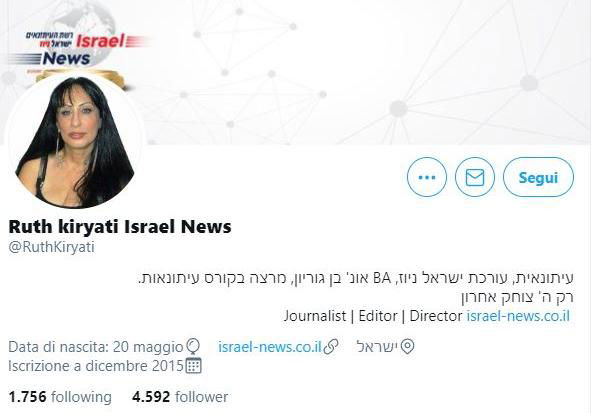Click the Hebrew bio description text
This screenshot has width=597, height=413.
pos(356,287)
